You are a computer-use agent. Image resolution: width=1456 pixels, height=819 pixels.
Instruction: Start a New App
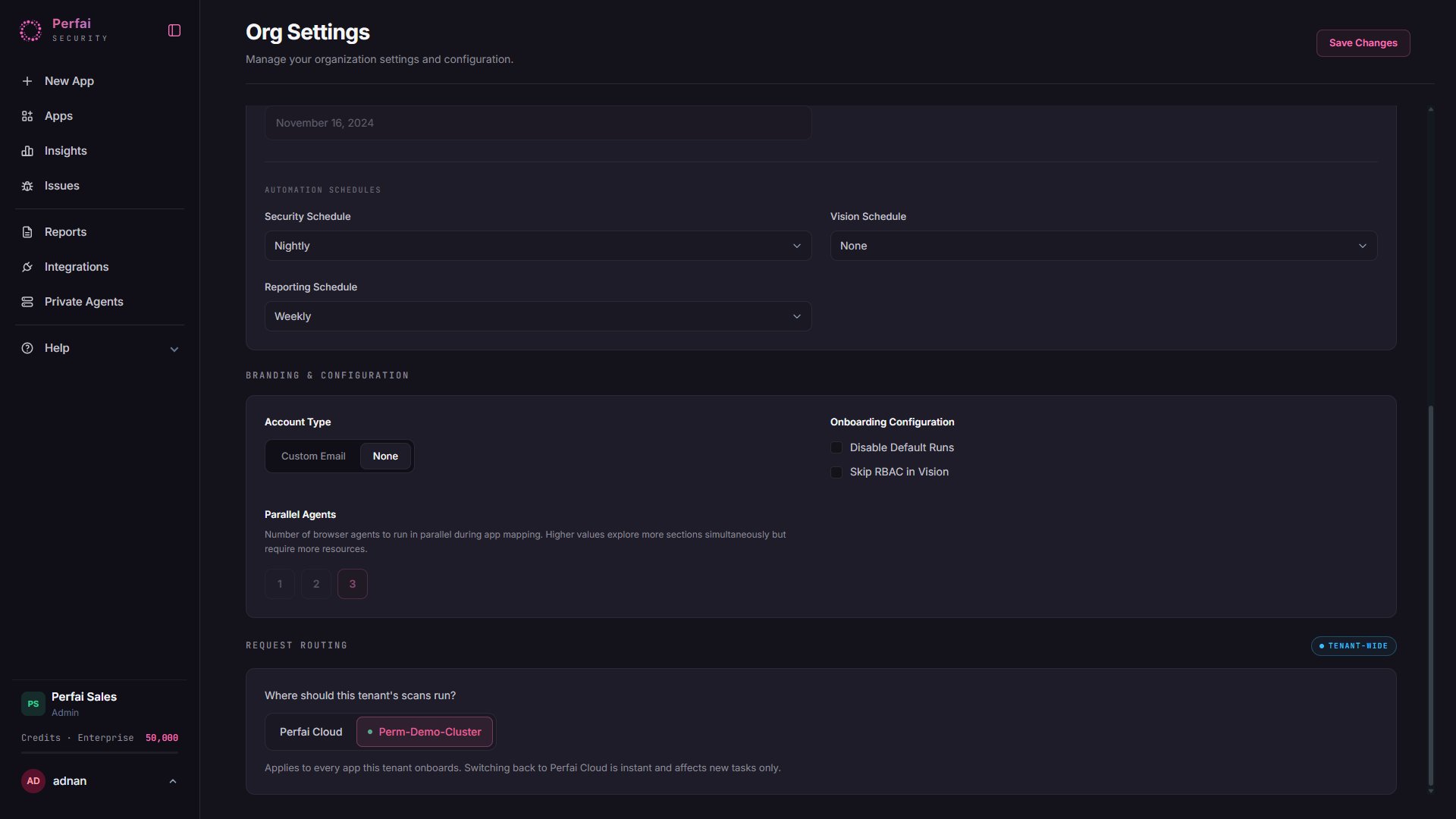[x=99, y=81]
